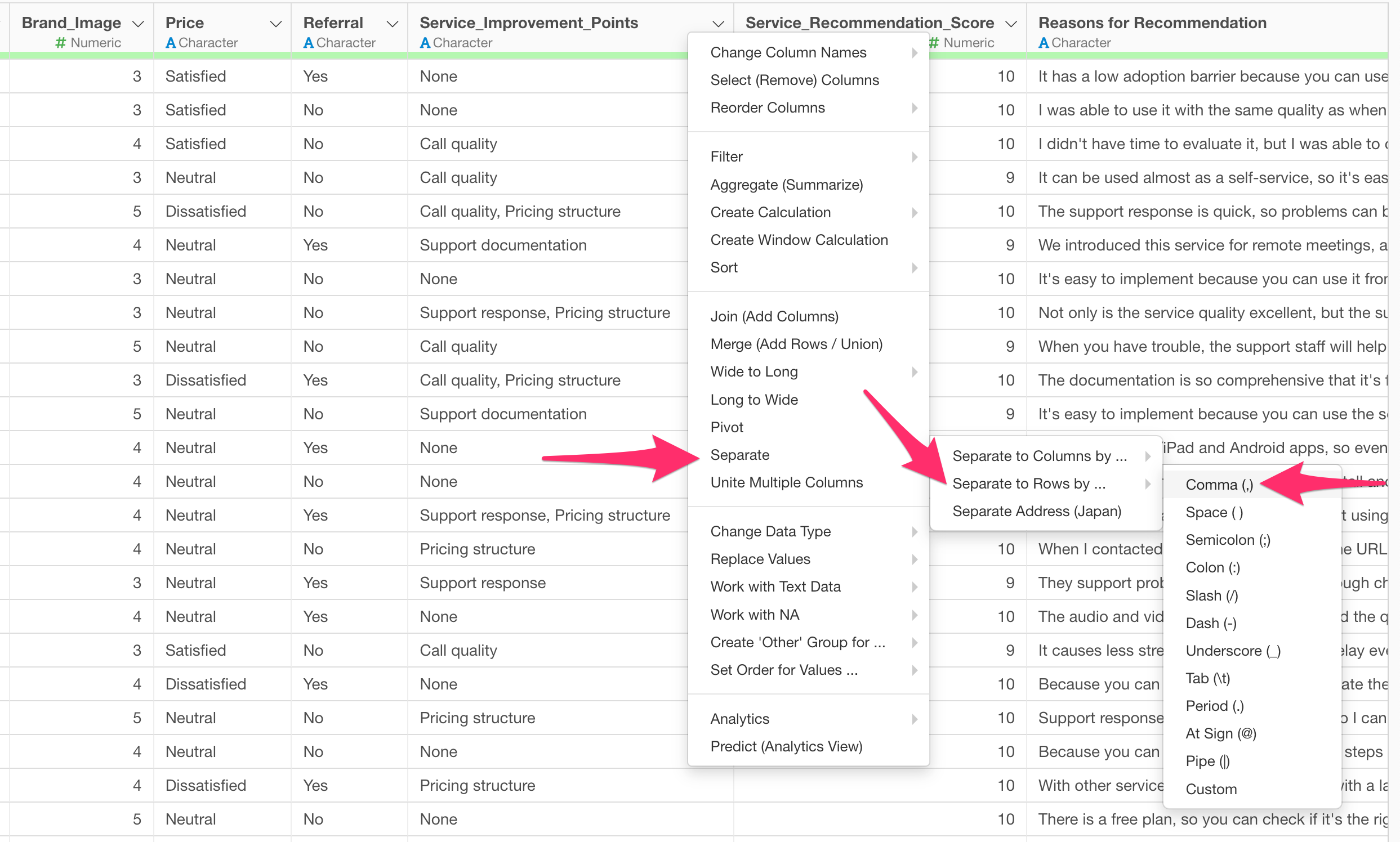
Task: Open the Price column dropdown arrow
Action: point(276,24)
